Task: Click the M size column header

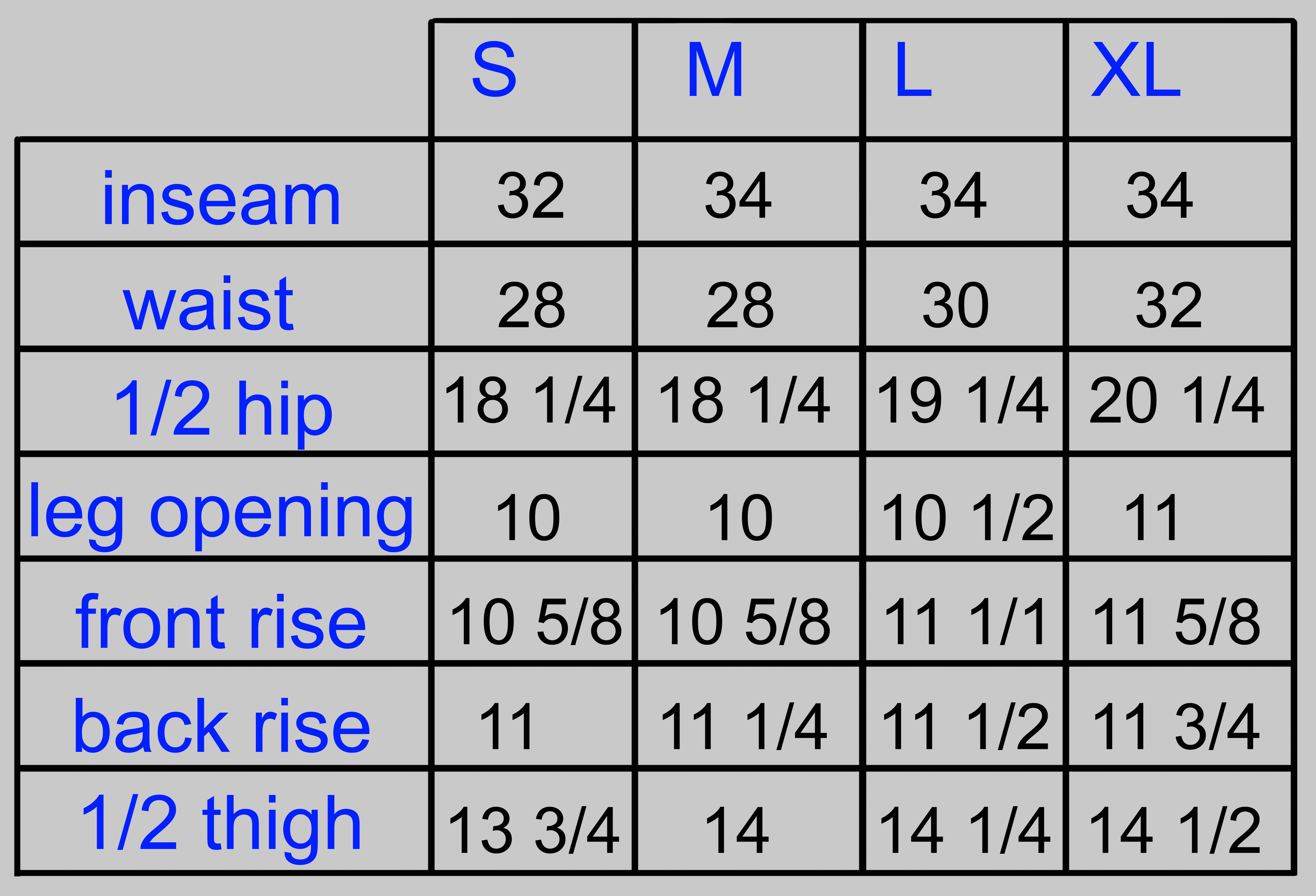Action: 715,70
